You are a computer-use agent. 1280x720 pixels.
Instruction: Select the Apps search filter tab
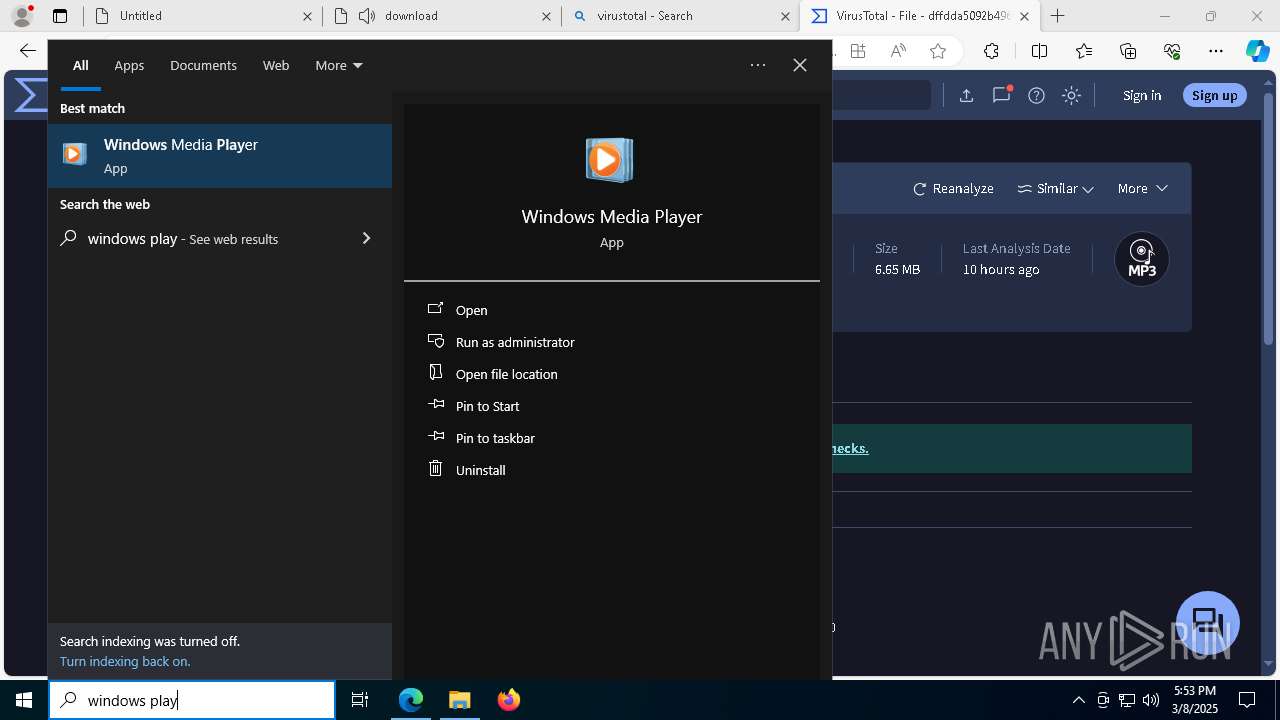[129, 65]
